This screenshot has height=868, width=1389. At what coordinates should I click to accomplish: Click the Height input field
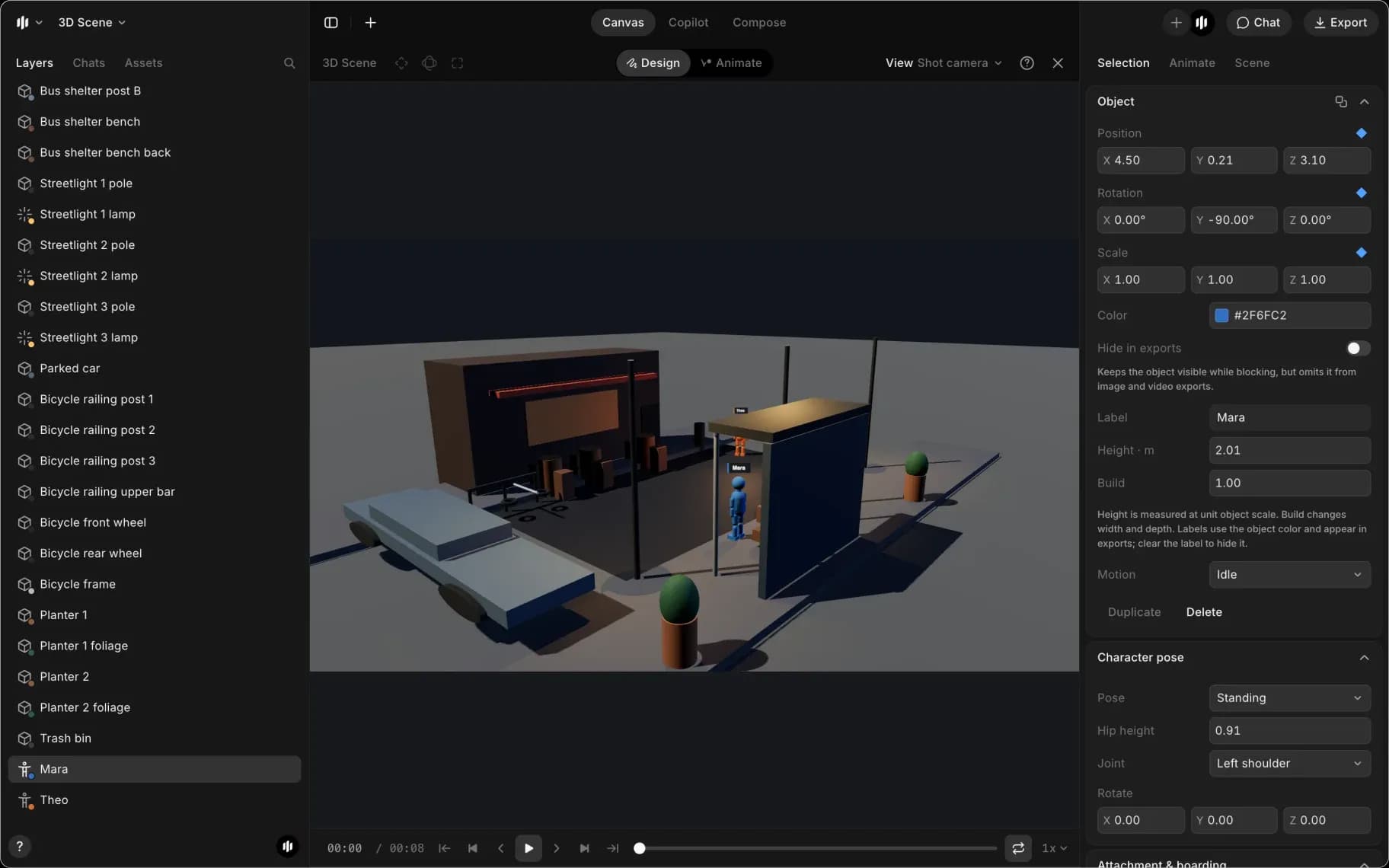tap(1289, 451)
